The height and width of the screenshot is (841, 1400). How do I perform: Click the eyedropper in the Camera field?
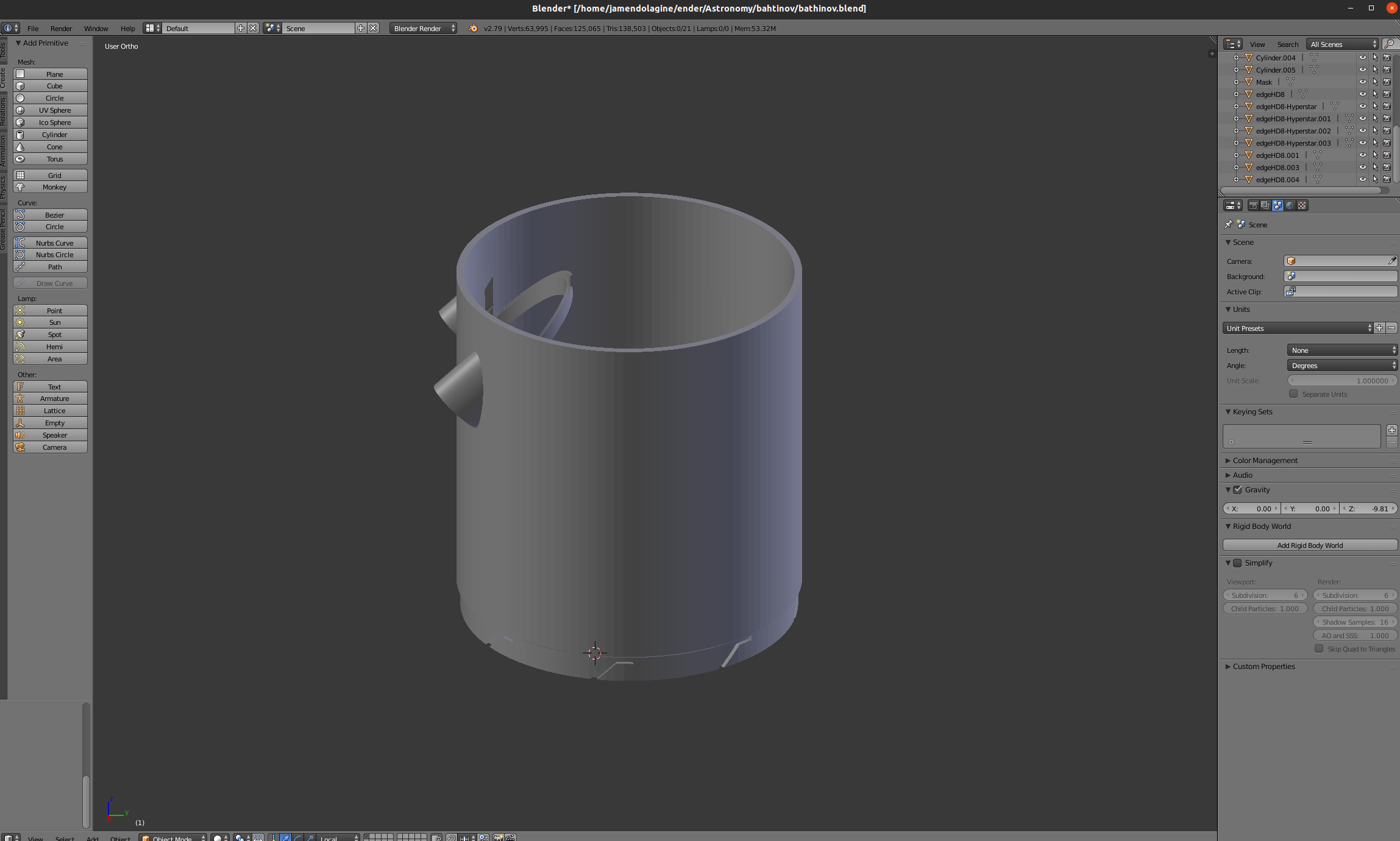click(x=1391, y=261)
